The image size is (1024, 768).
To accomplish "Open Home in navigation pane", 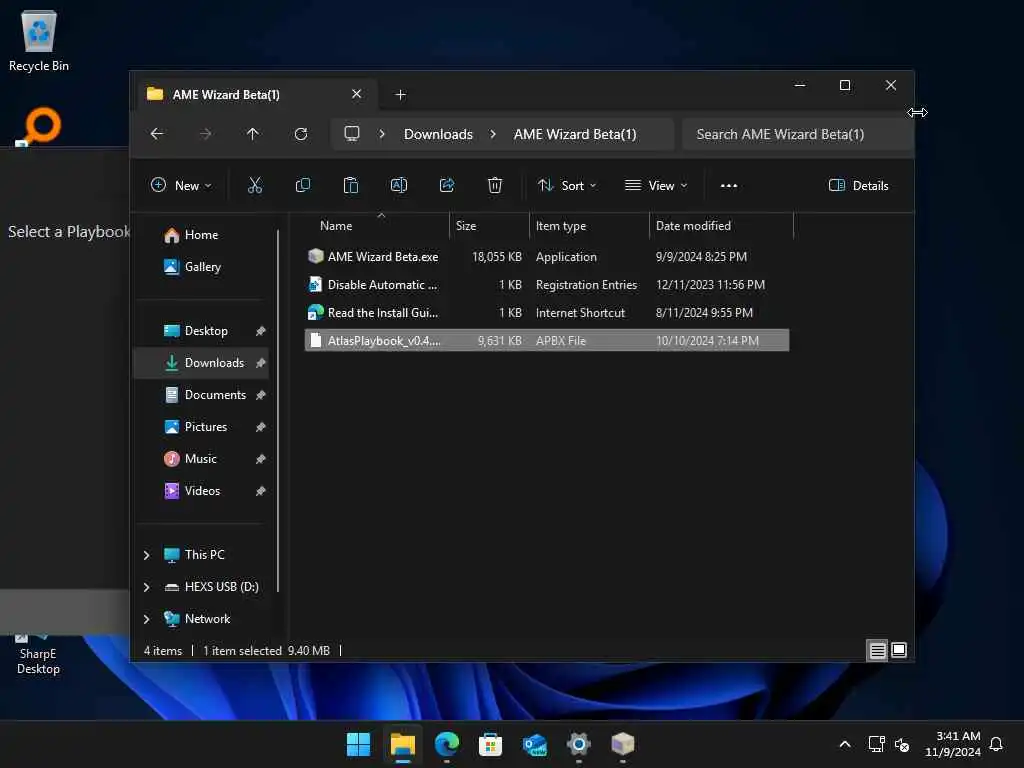I will point(201,235).
